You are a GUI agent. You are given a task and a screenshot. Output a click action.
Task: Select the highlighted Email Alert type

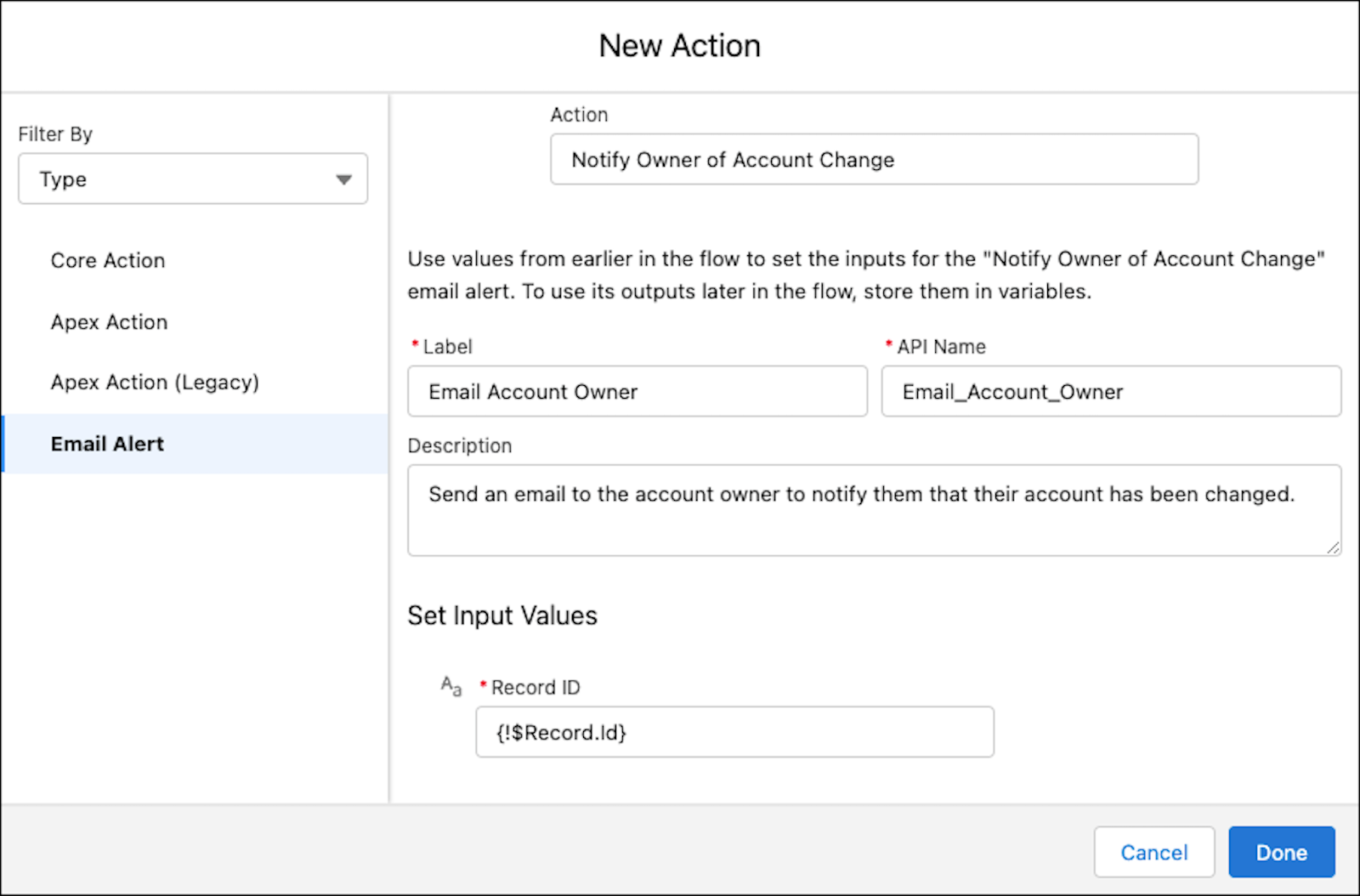point(107,443)
